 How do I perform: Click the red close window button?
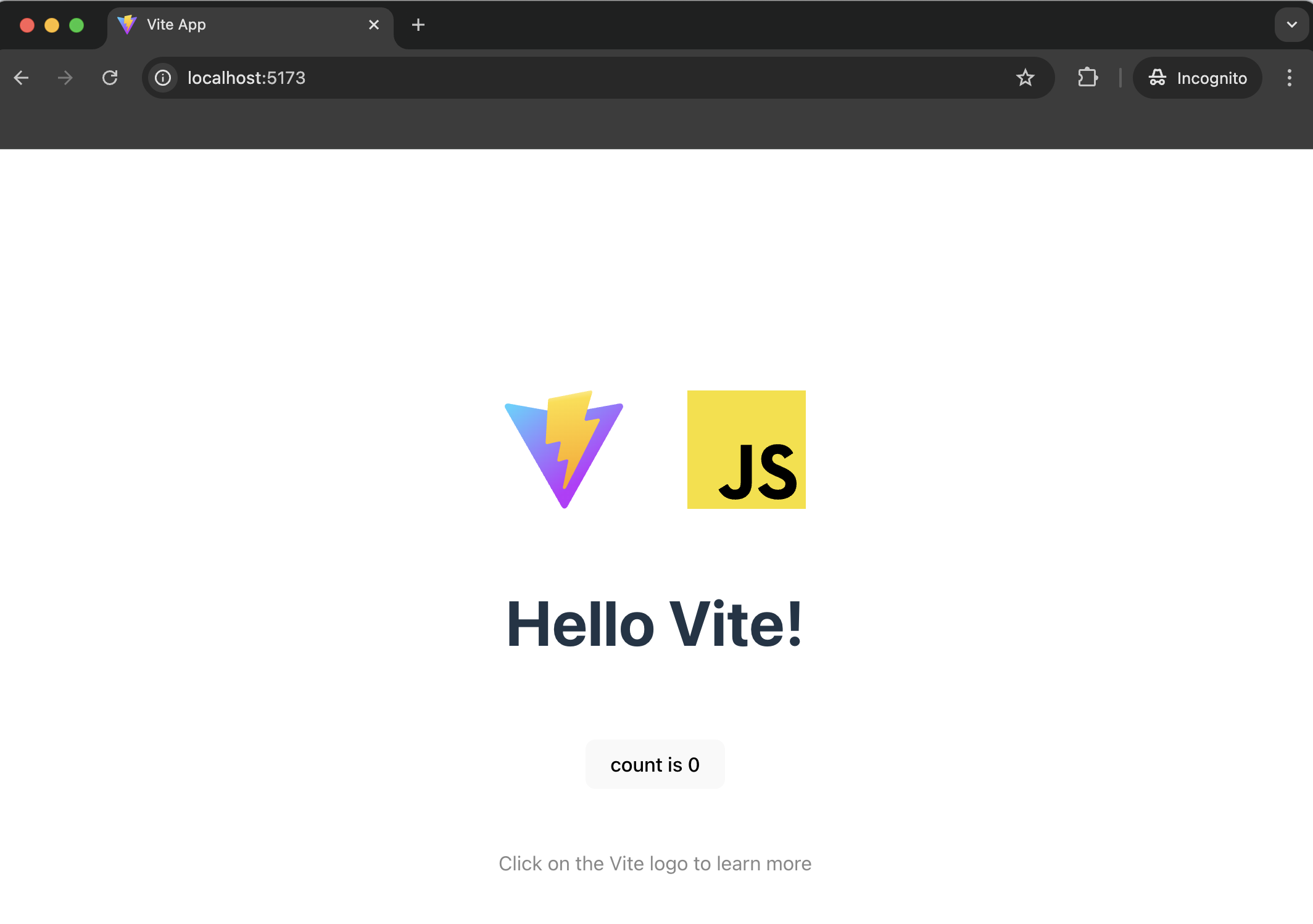[x=27, y=25]
